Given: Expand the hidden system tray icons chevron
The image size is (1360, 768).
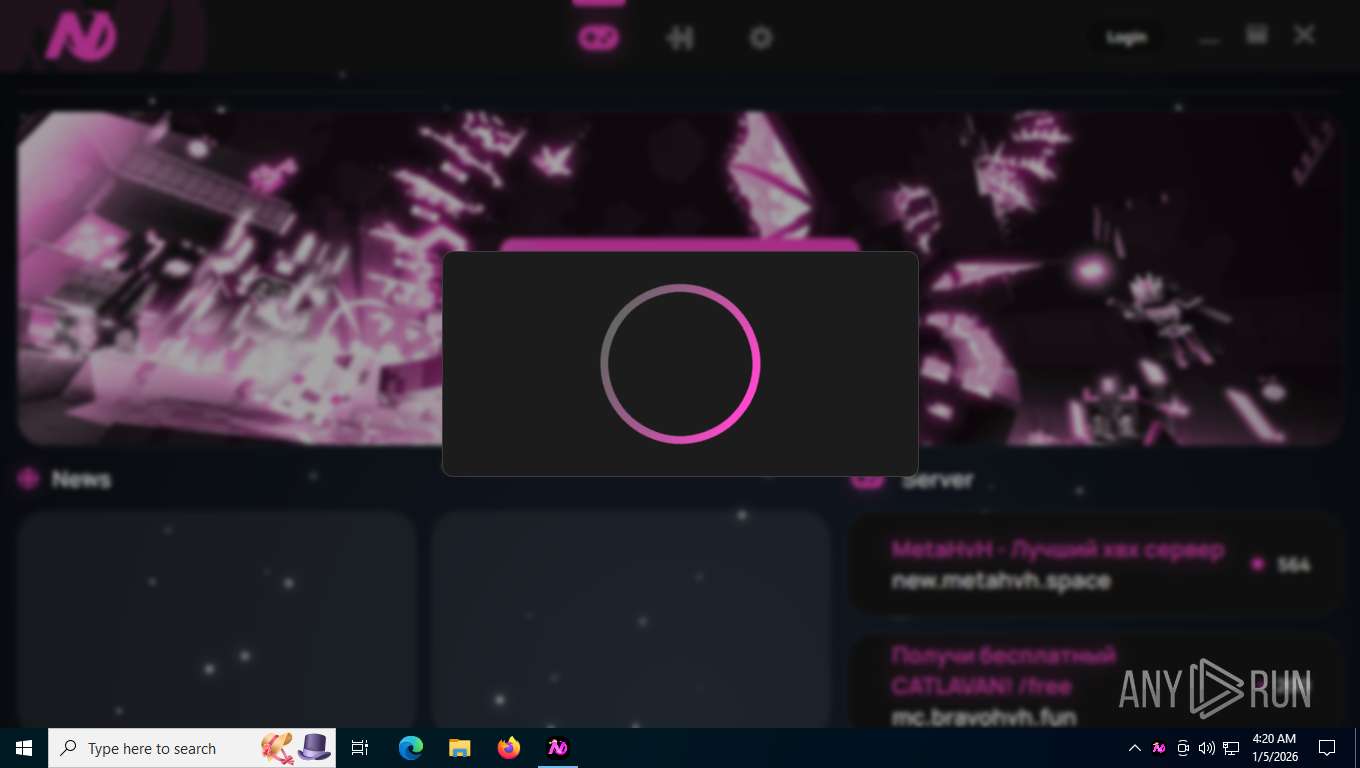Looking at the screenshot, I should pyautogui.click(x=1135, y=748).
